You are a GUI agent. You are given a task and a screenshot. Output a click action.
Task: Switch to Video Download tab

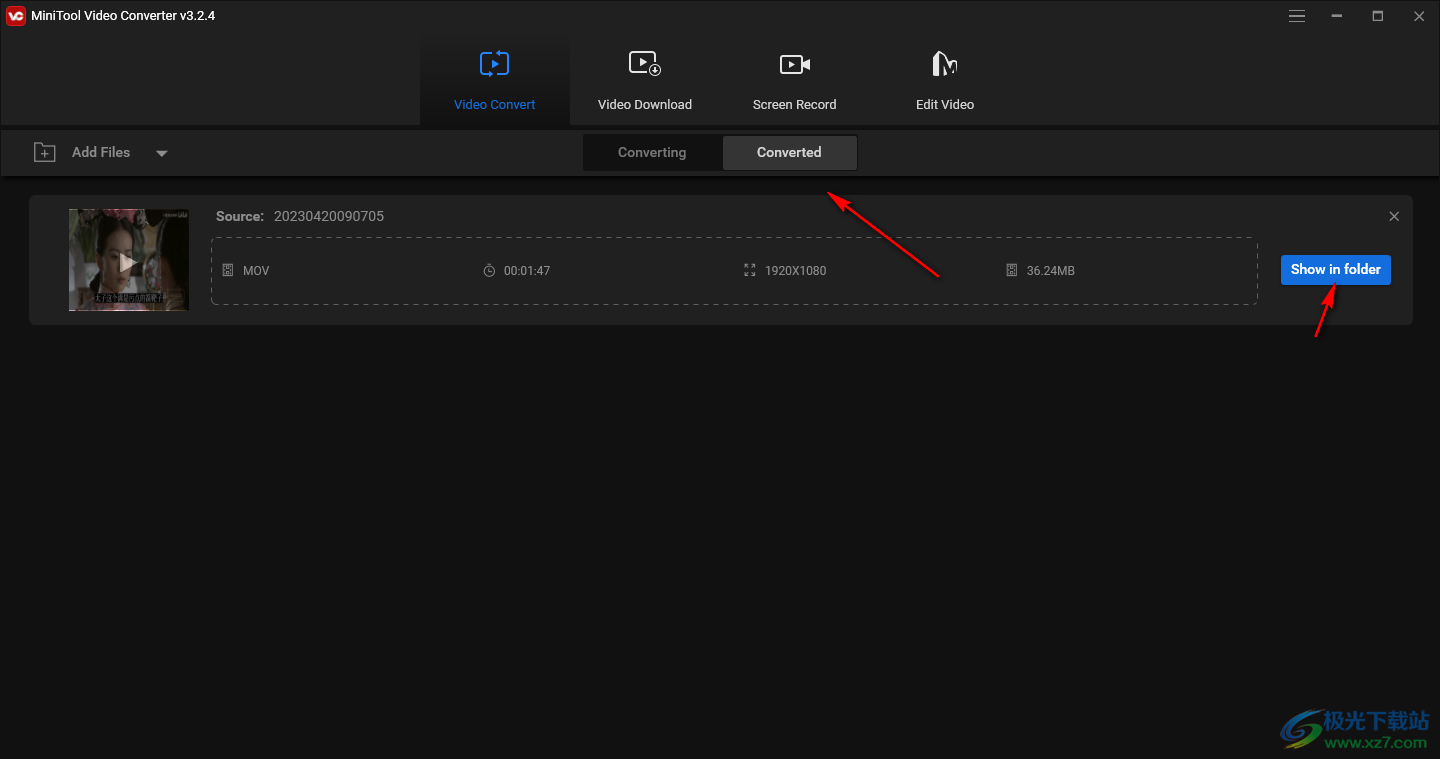pyautogui.click(x=645, y=81)
